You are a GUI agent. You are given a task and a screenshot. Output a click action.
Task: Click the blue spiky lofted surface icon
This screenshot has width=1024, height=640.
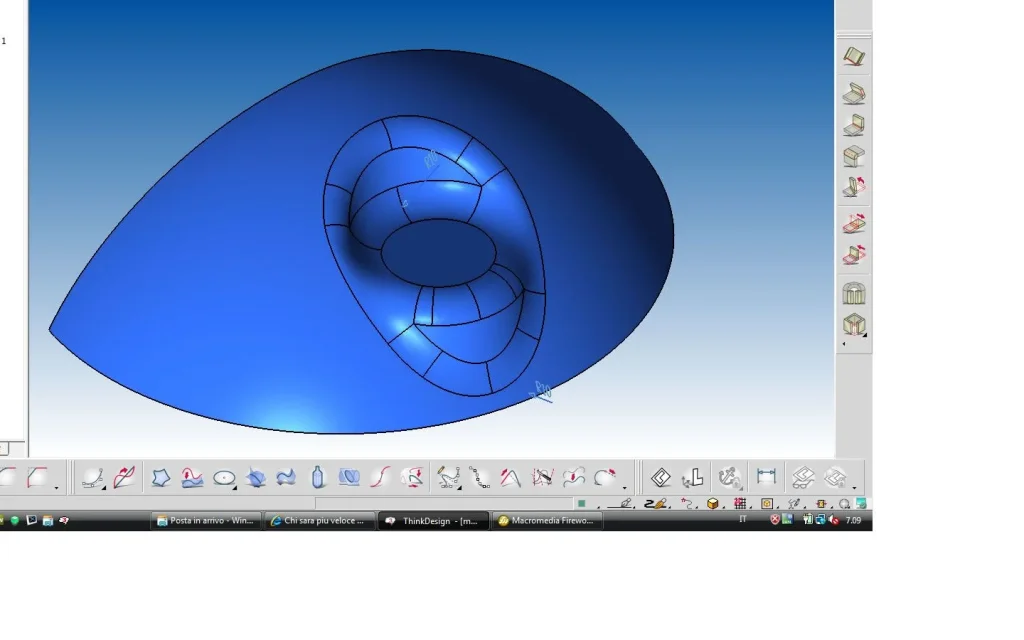tap(256, 478)
